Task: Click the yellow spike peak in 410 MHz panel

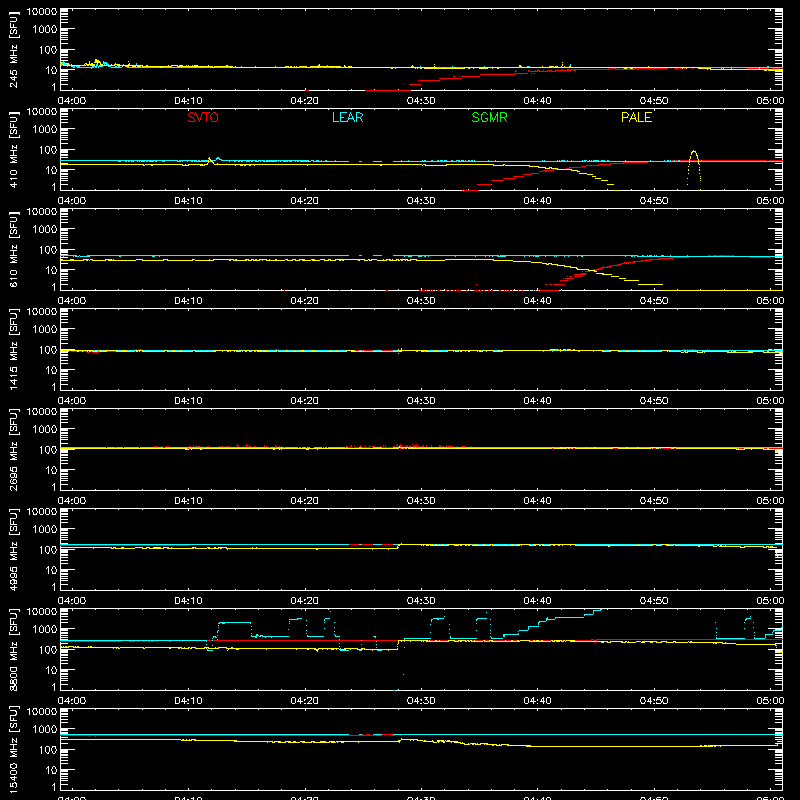Action: 693,152
